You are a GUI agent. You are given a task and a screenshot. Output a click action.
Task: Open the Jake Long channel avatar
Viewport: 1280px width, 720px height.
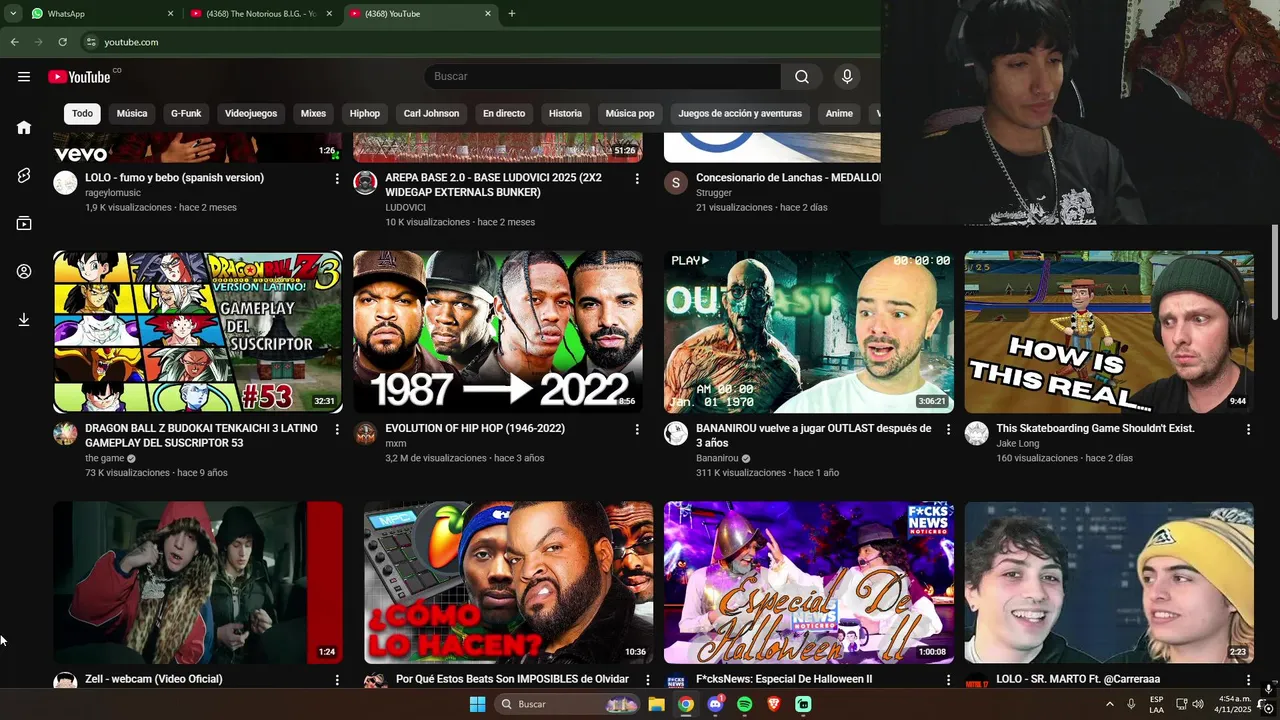pyautogui.click(x=976, y=433)
